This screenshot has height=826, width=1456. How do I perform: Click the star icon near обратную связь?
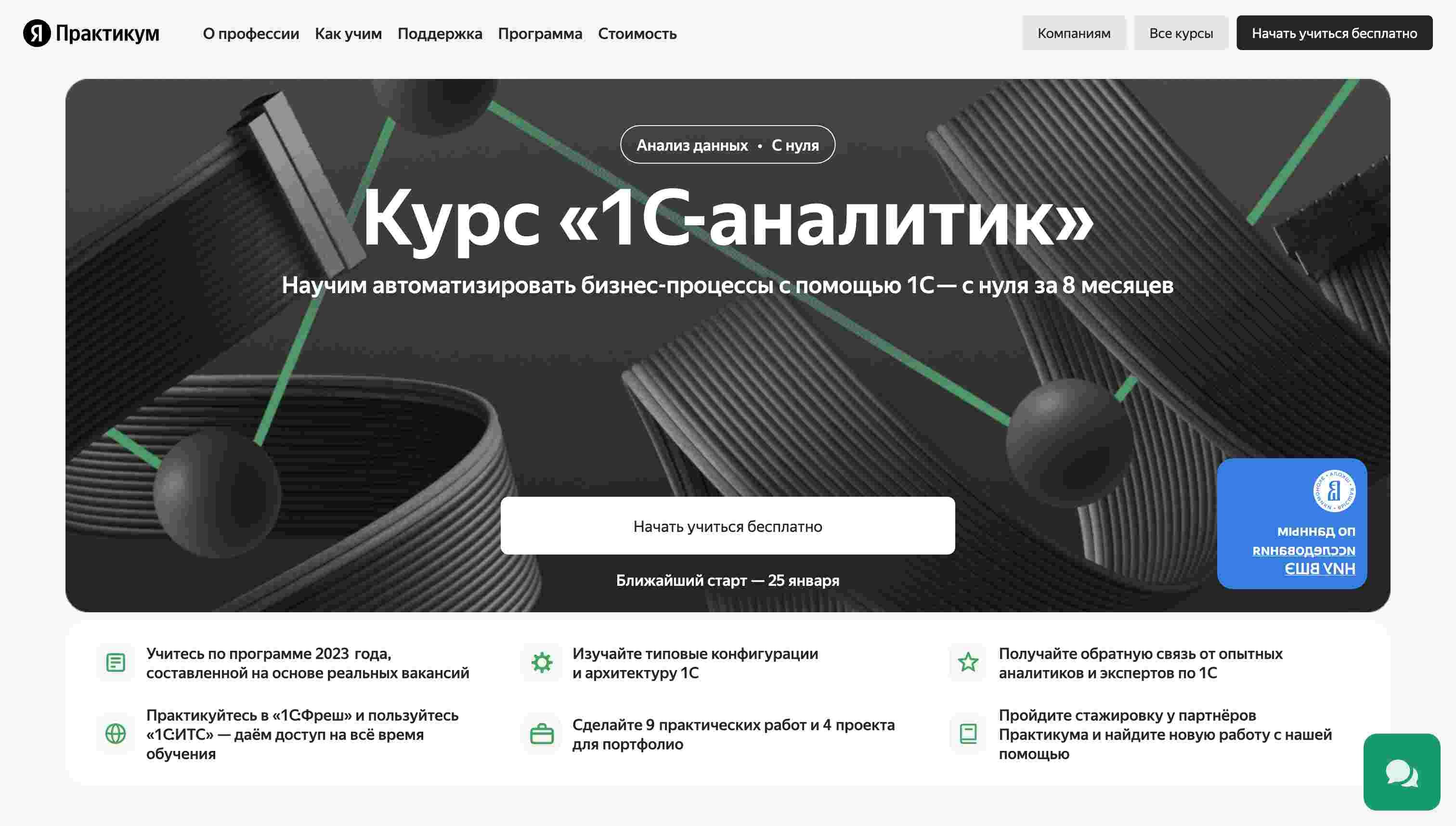coord(968,662)
